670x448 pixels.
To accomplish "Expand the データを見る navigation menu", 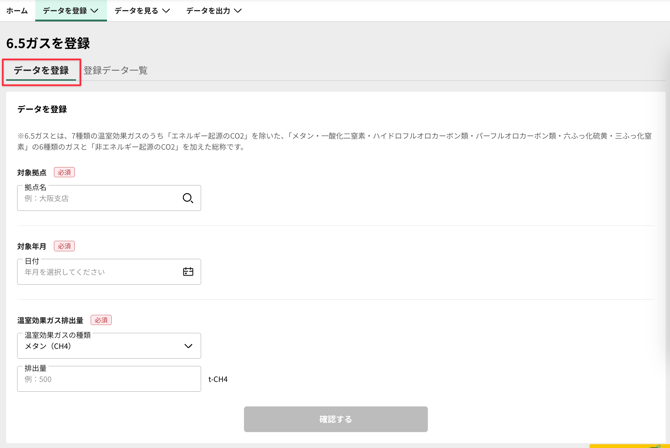I will pos(141,11).
